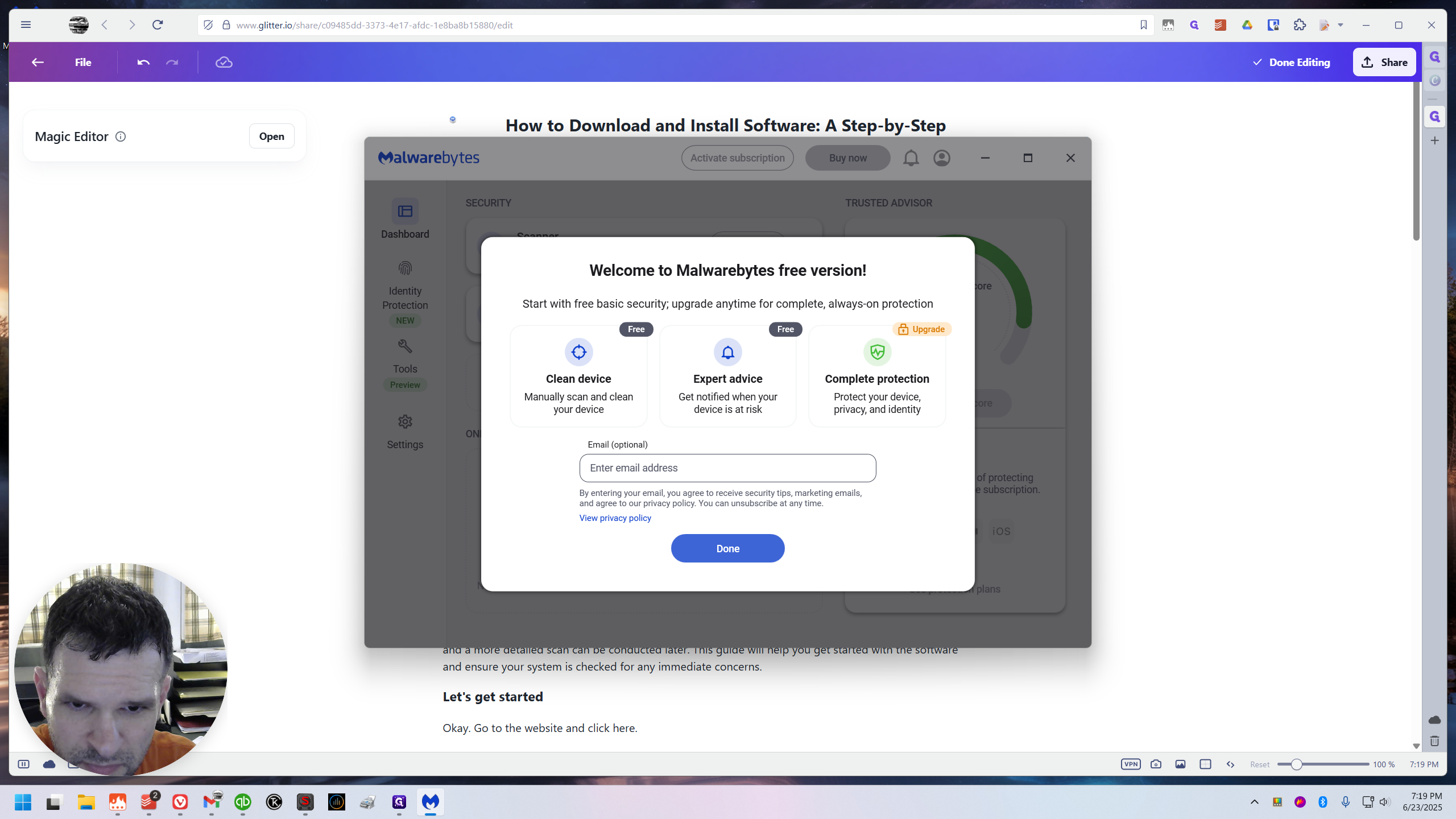Screen dimensions: 1456x819
Task: Click the cloud save status icon
Action: pyautogui.click(x=224, y=62)
